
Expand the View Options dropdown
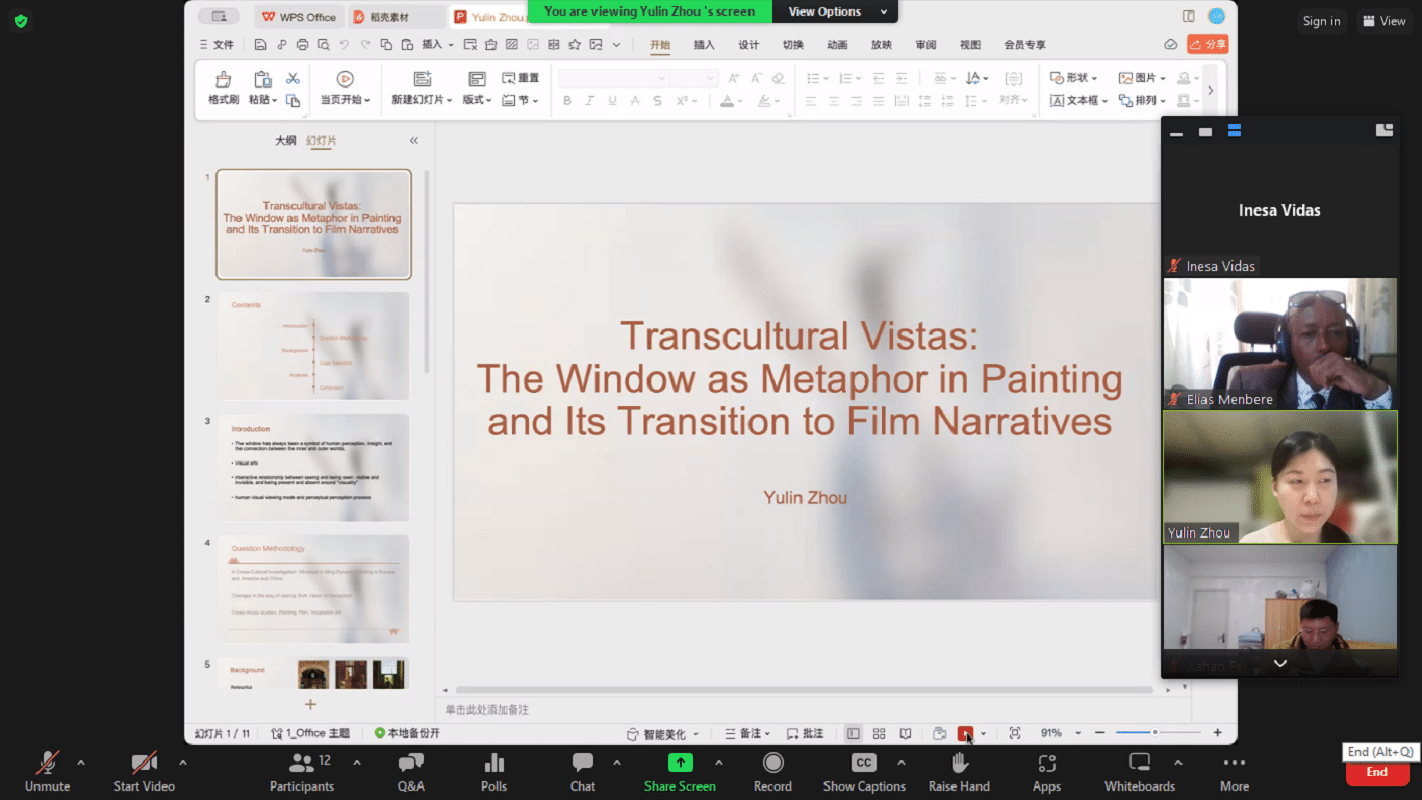click(837, 12)
